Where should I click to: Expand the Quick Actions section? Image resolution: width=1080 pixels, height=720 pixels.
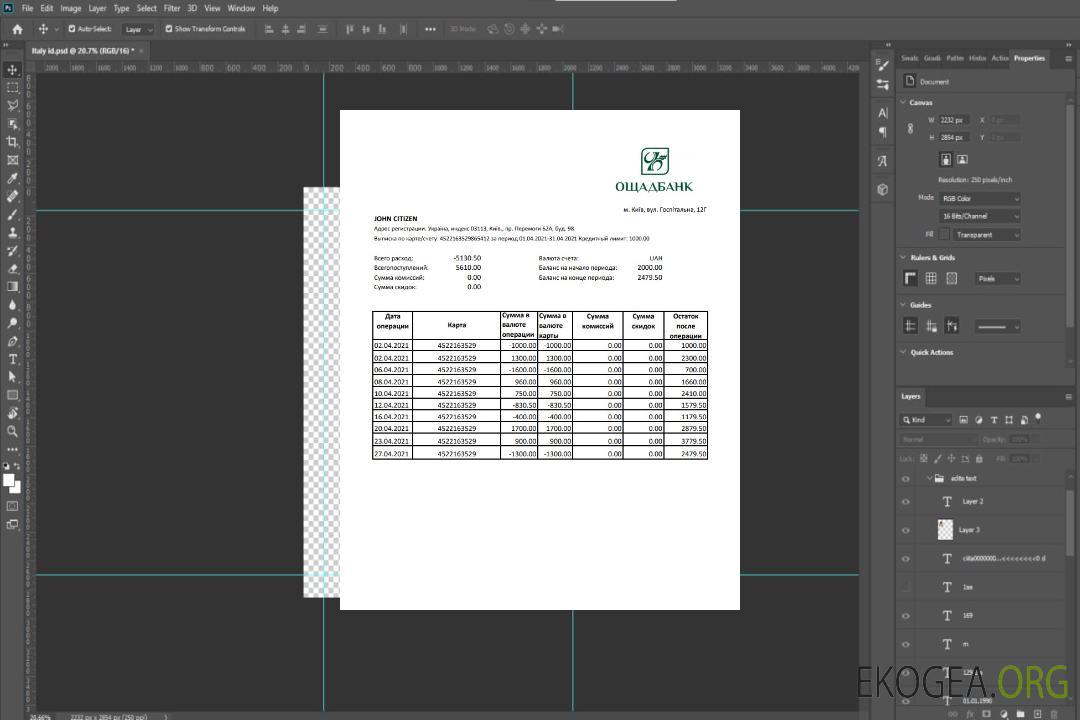904,352
